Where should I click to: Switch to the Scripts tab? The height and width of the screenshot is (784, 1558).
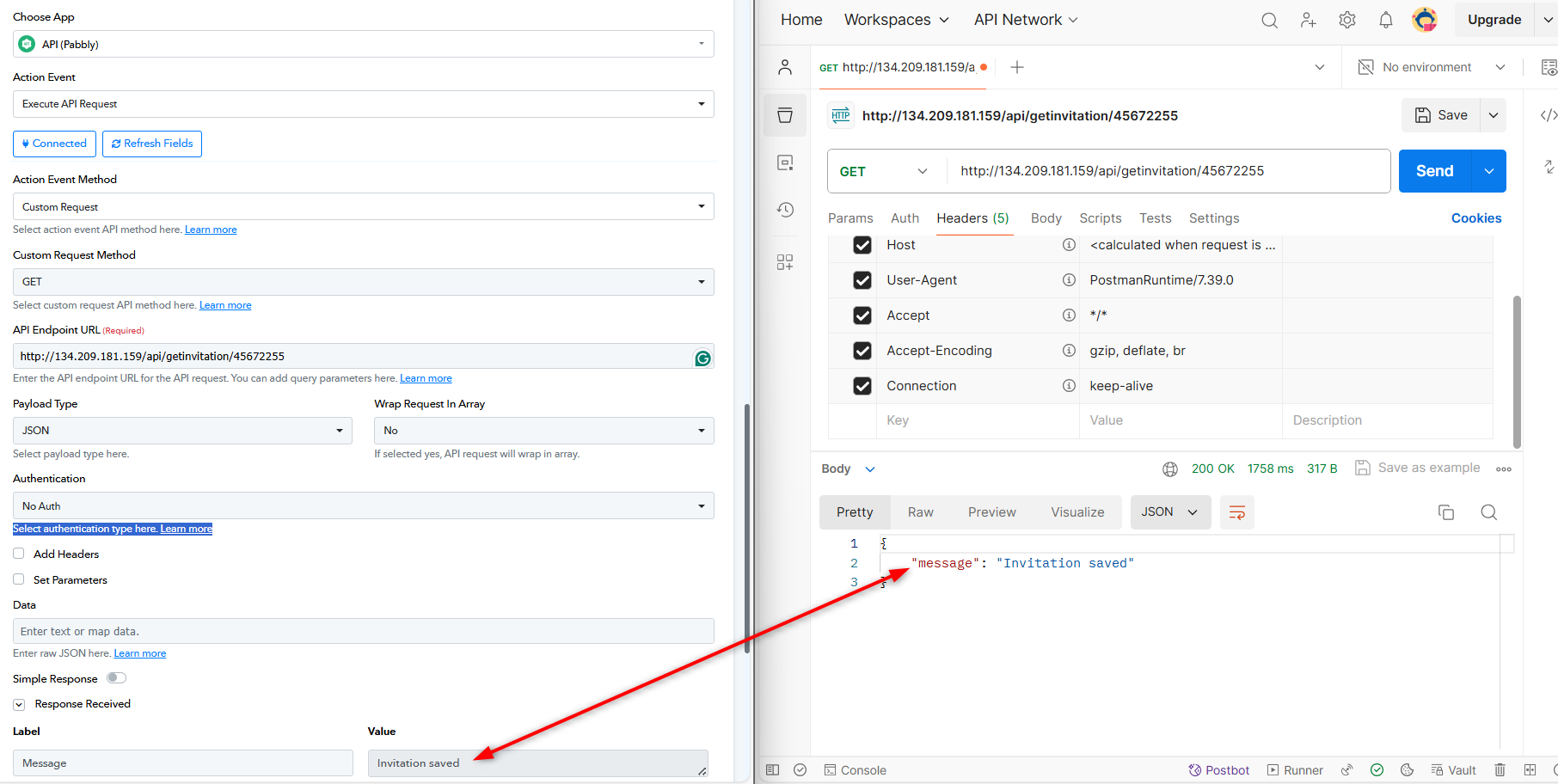pyautogui.click(x=1101, y=218)
